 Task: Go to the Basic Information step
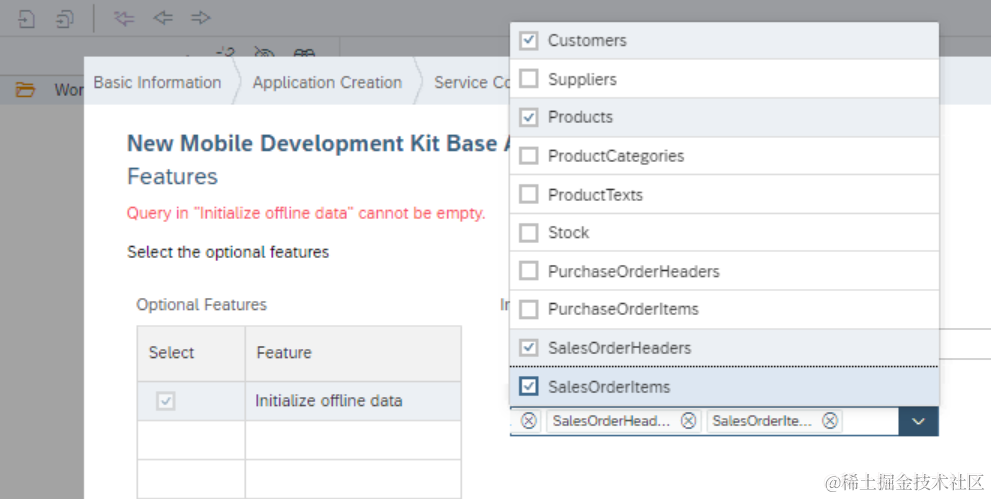(157, 83)
